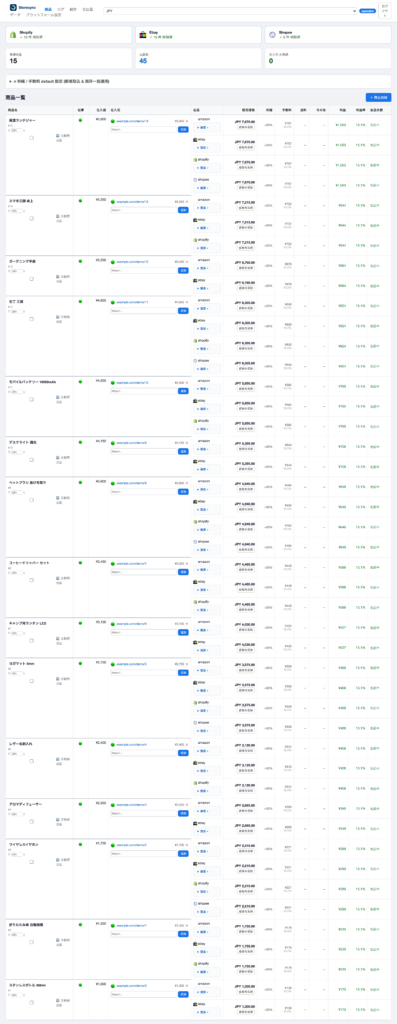Click the Shopify bag icon in the platform card
397x1024 pixels.
12,34
